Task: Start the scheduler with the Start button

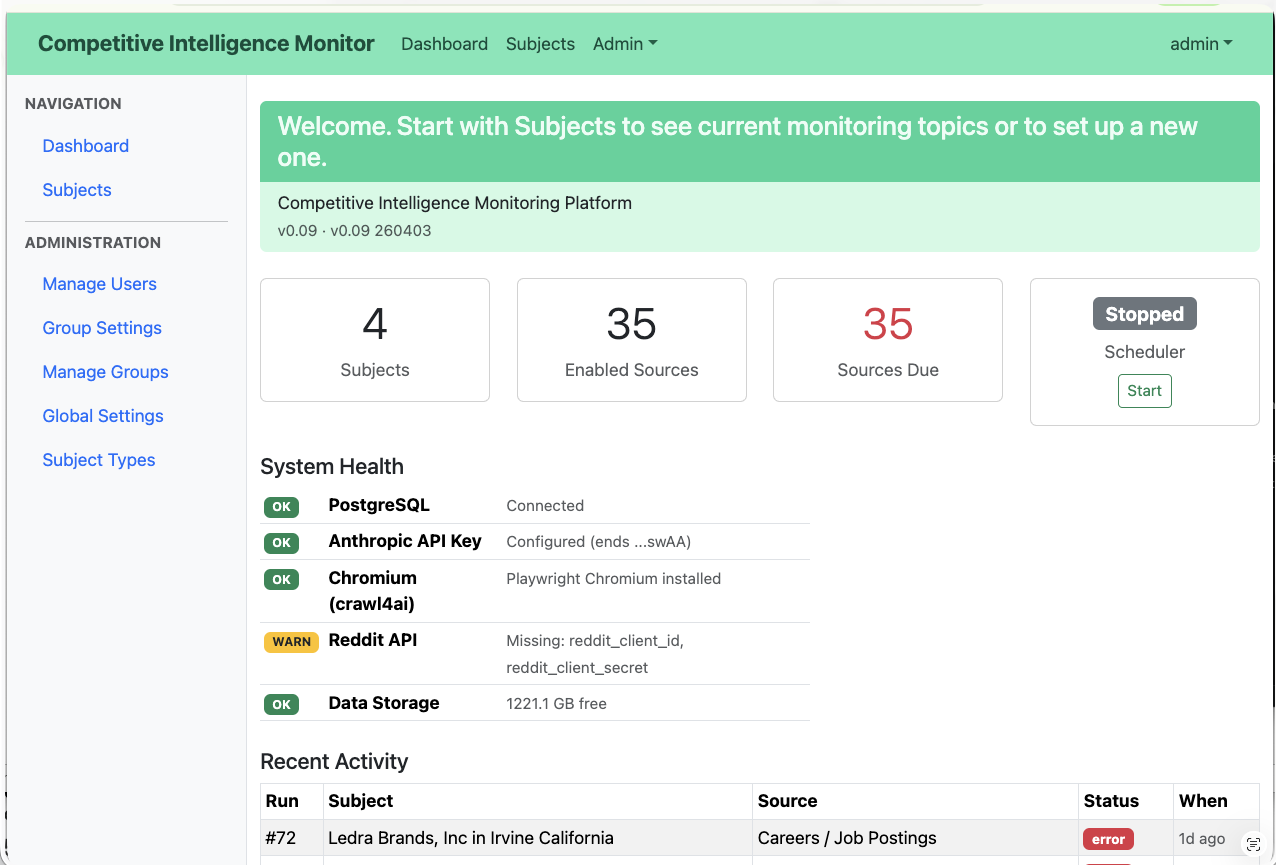Action: click(1144, 391)
